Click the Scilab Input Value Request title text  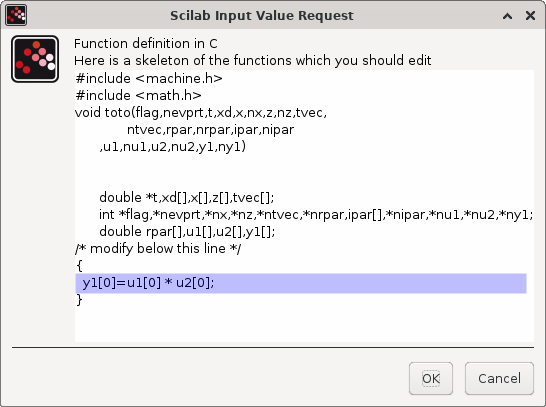pyautogui.click(x=262, y=16)
